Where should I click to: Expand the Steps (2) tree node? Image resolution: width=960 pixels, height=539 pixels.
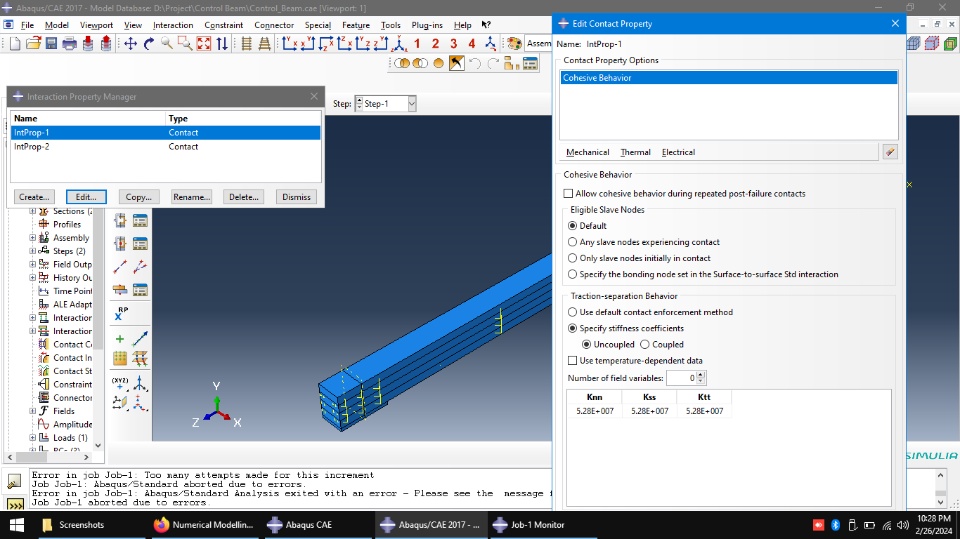click(32, 251)
